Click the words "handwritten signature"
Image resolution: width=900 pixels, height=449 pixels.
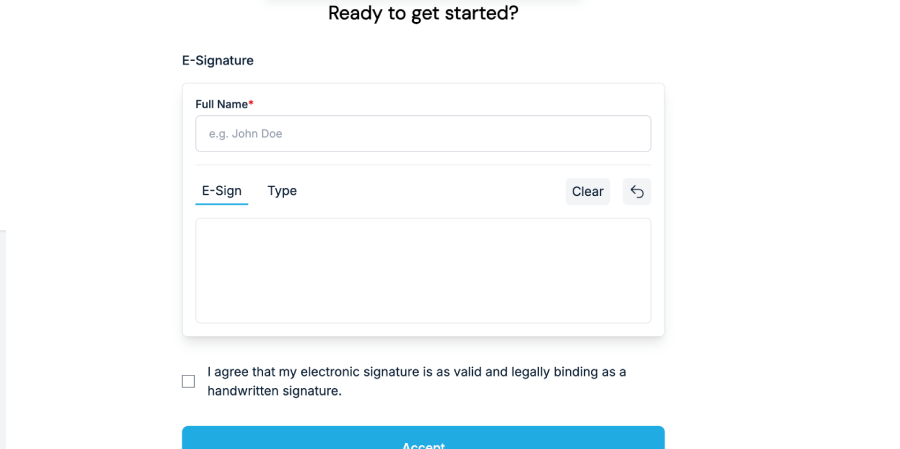click(275, 391)
